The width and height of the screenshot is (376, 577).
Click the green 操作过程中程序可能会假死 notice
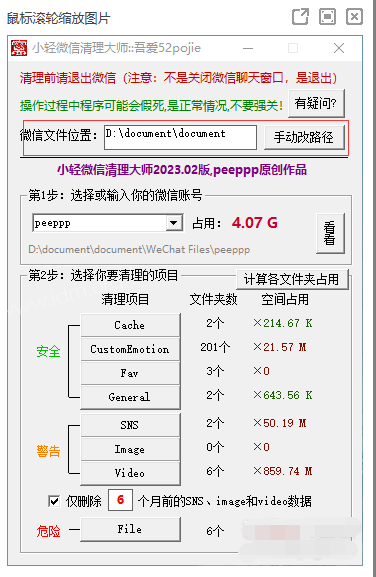(152, 106)
